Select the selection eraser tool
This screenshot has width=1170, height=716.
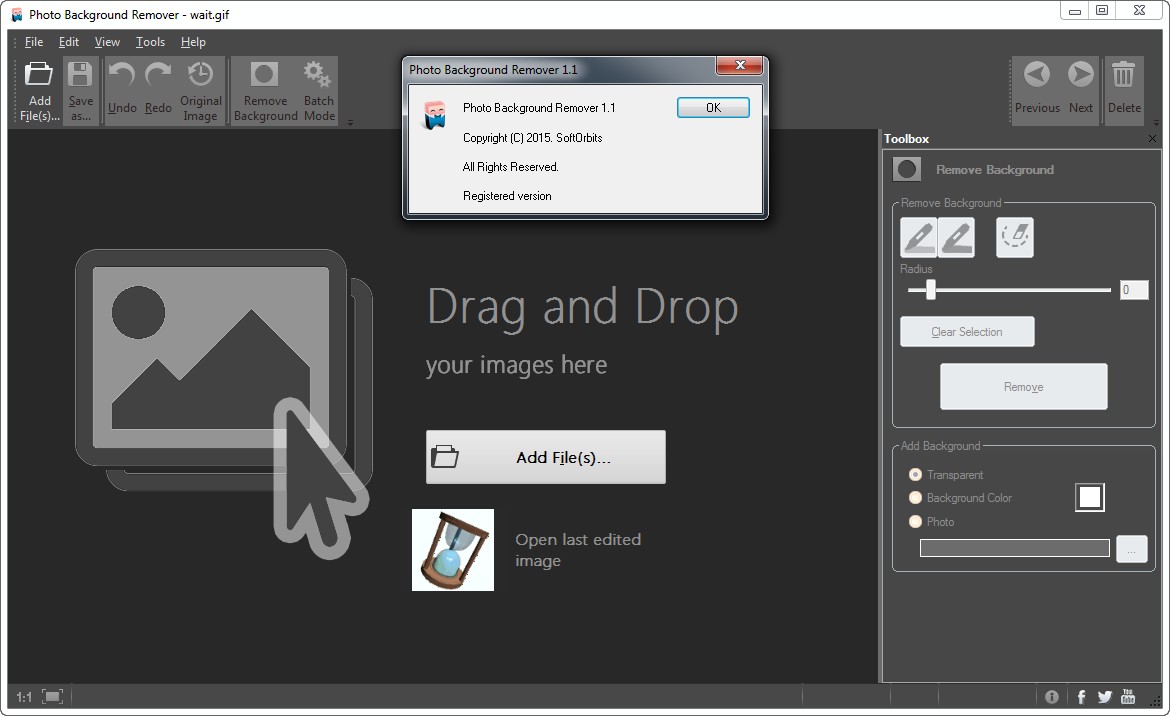1015,237
